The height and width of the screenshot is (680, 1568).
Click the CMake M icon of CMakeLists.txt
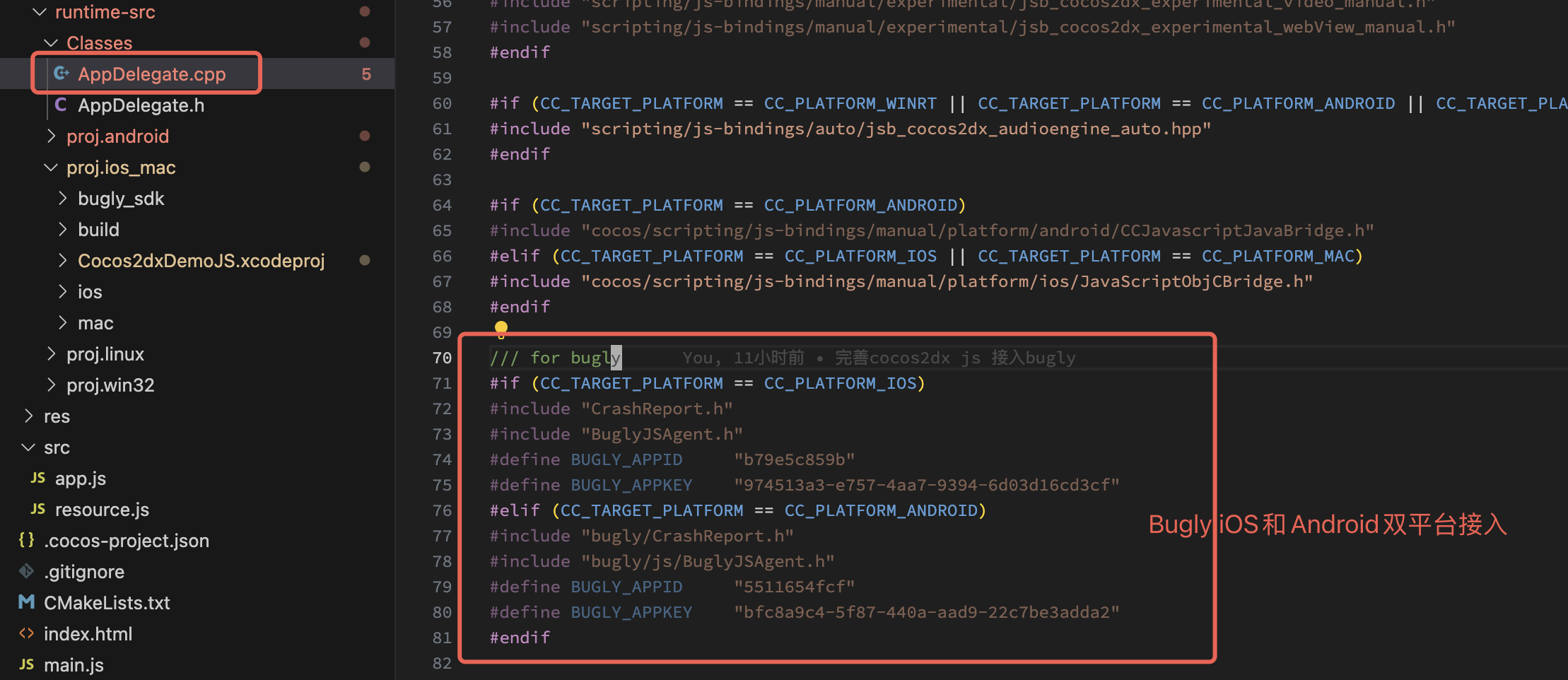(x=27, y=602)
